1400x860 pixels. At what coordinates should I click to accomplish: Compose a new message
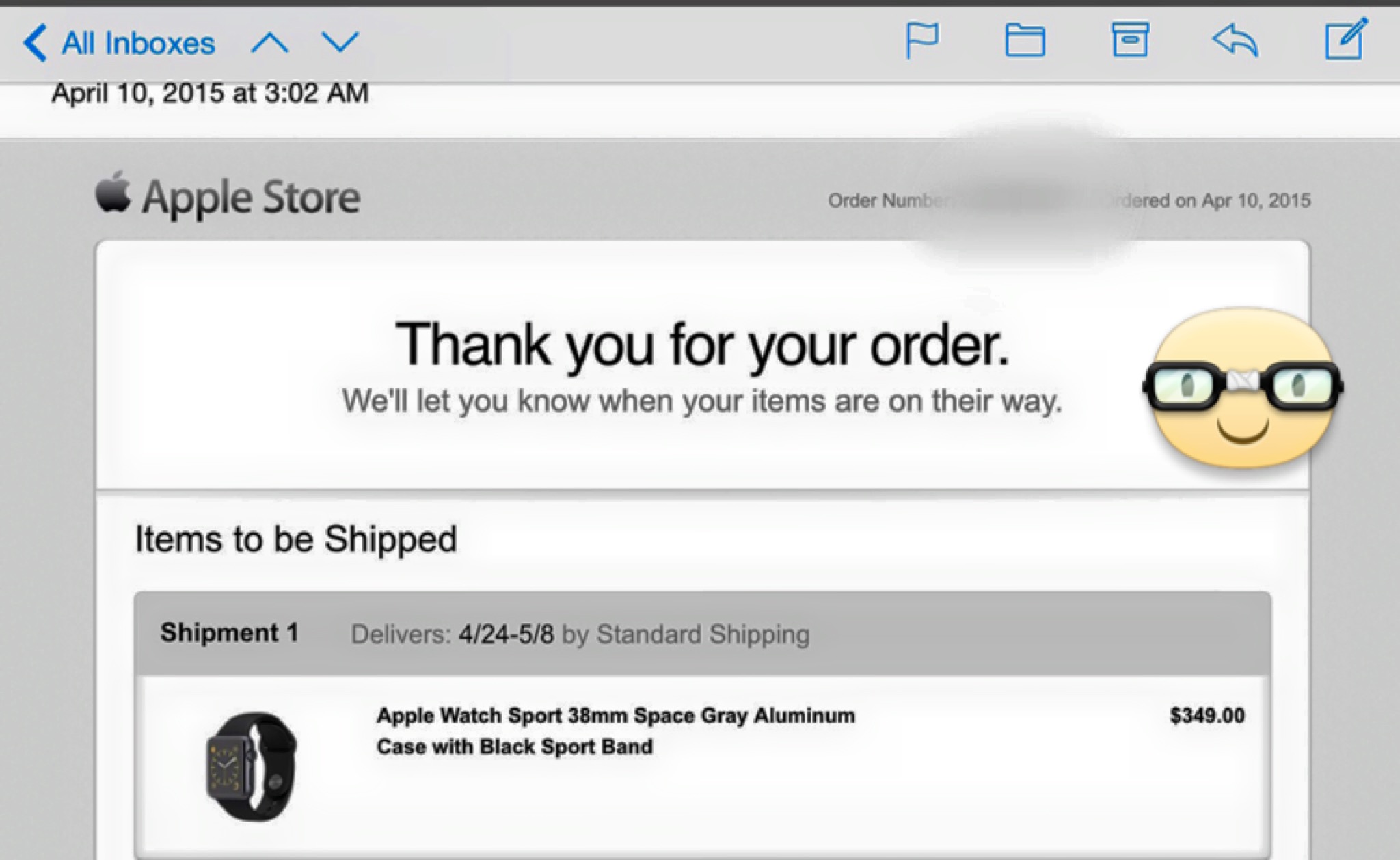click(x=1346, y=39)
